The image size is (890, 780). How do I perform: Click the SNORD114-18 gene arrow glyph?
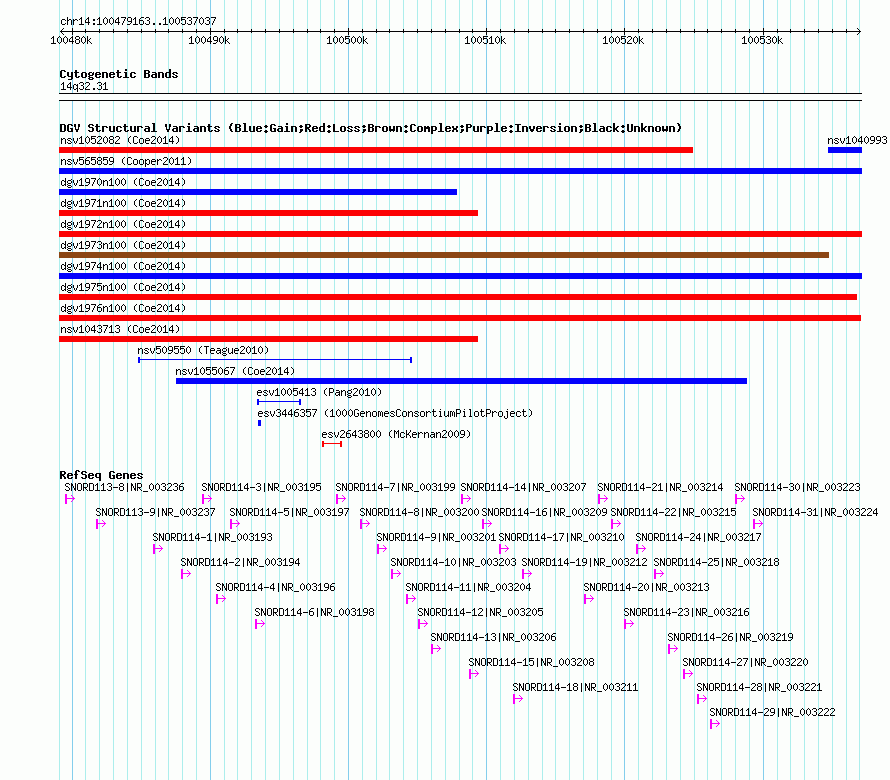(518, 699)
